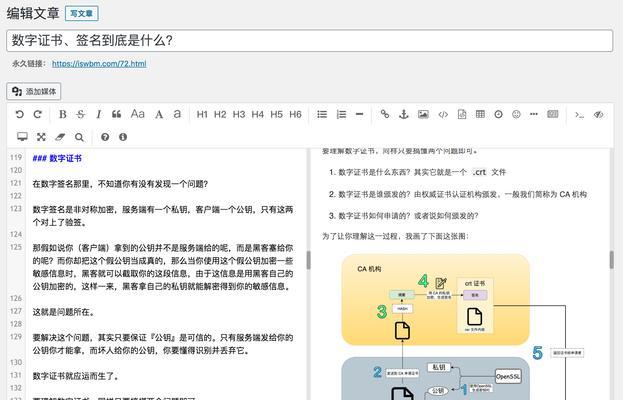The image size is (623, 400).
Task: Click the keyboard-style icon in toolbar
Action: (x=553, y=114)
